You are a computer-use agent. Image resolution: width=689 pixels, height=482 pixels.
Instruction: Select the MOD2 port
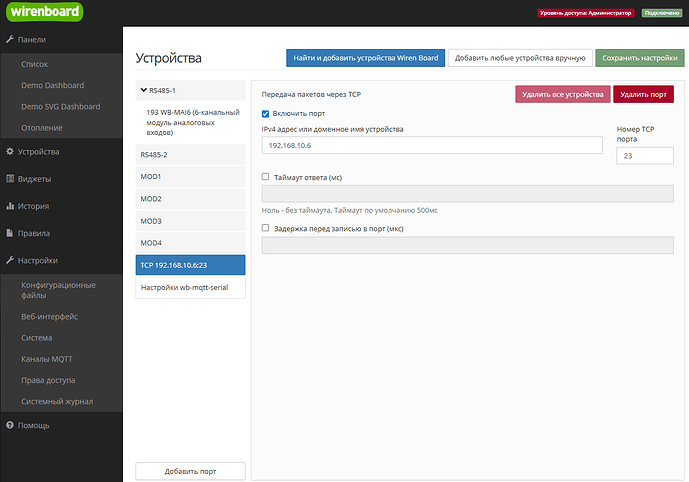point(191,199)
